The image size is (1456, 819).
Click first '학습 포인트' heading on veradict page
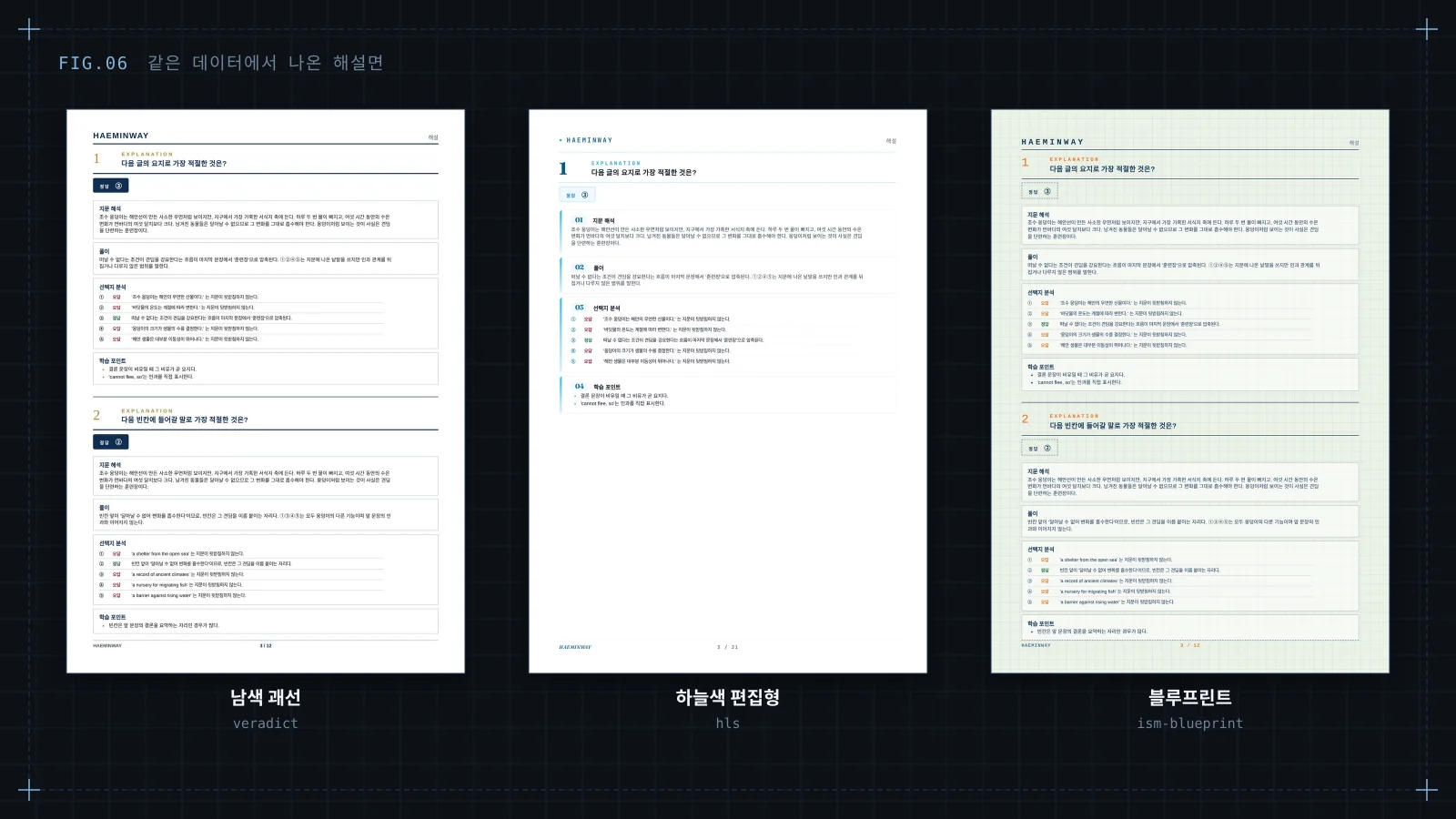pos(113,361)
